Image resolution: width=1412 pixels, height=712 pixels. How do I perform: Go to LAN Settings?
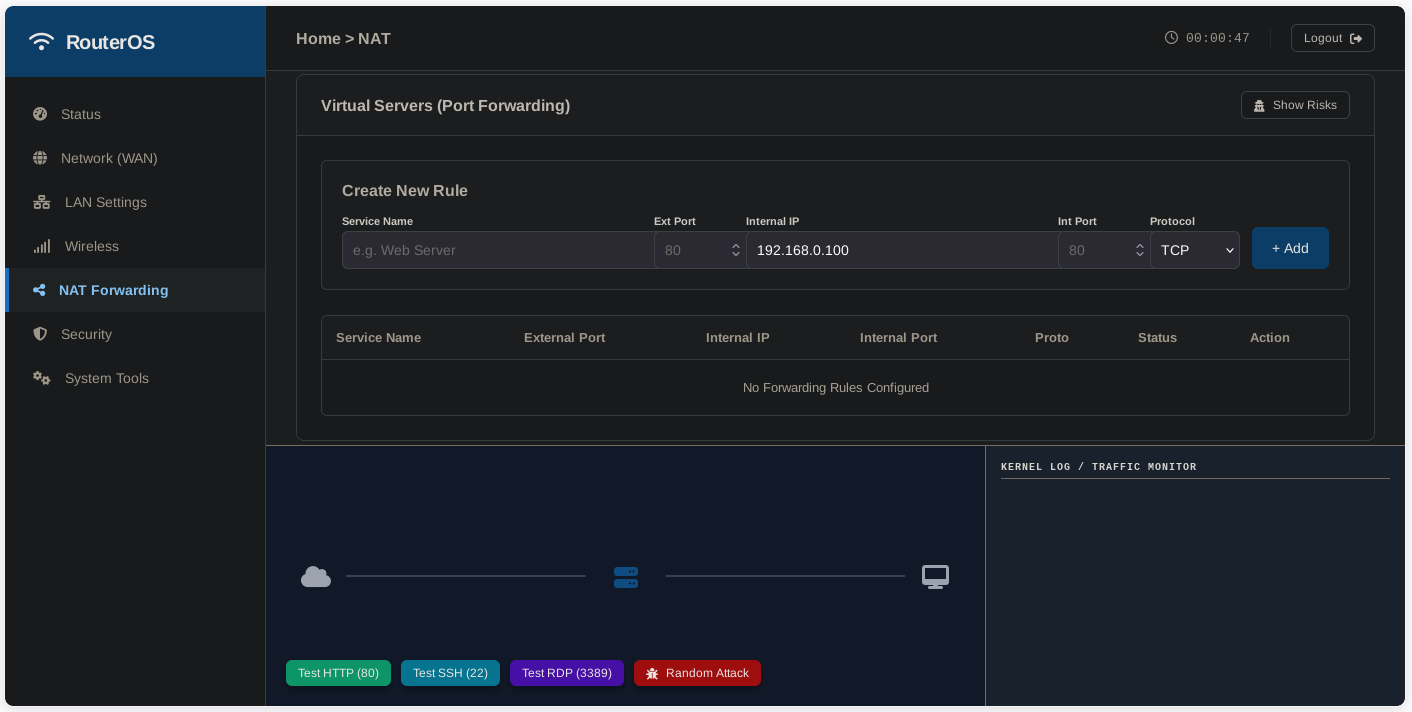click(x=135, y=202)
